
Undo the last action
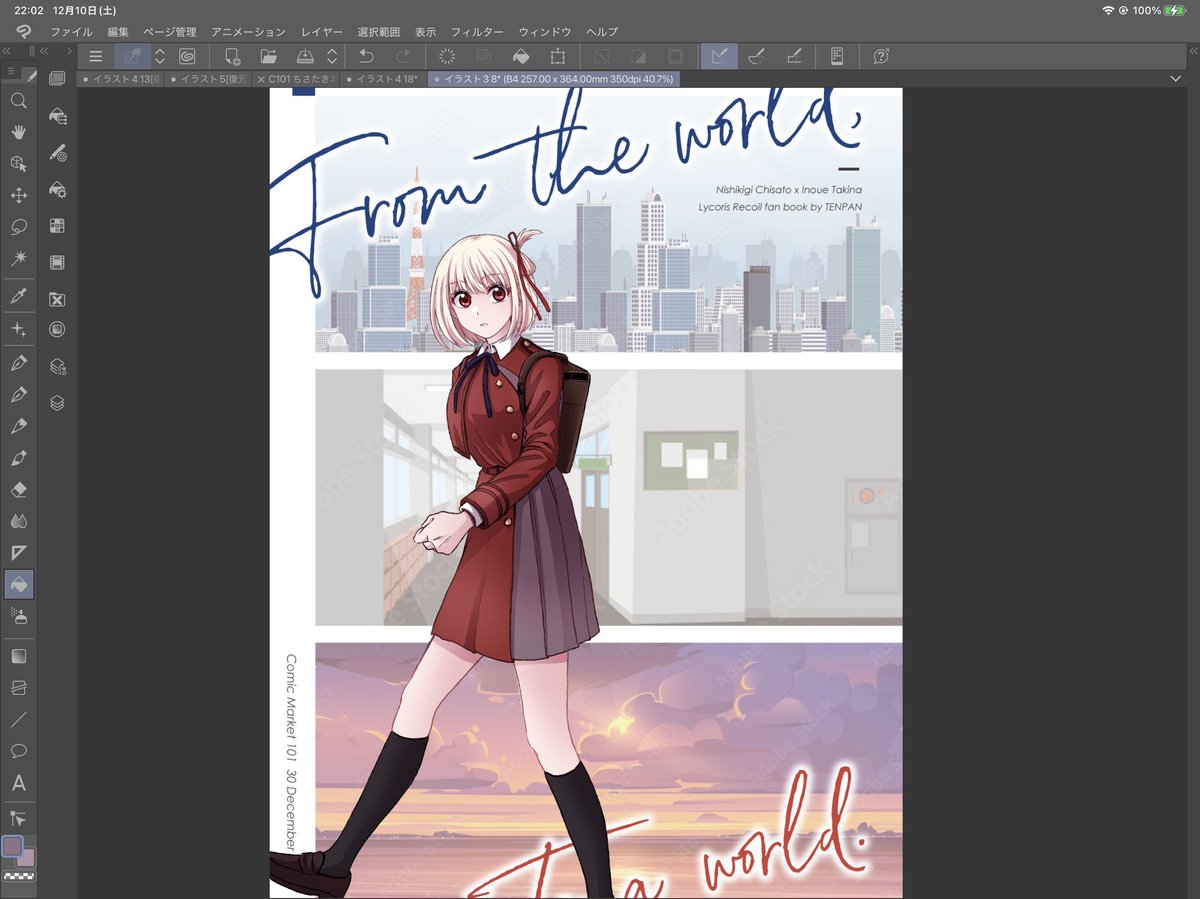(x=366, y=57)
